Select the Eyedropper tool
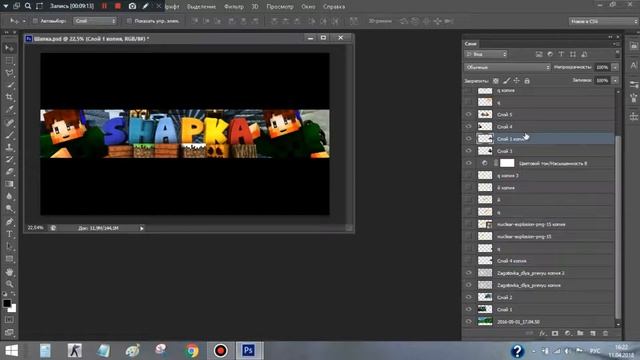Screen dimensions: 640x360 [x=9, y=110]
